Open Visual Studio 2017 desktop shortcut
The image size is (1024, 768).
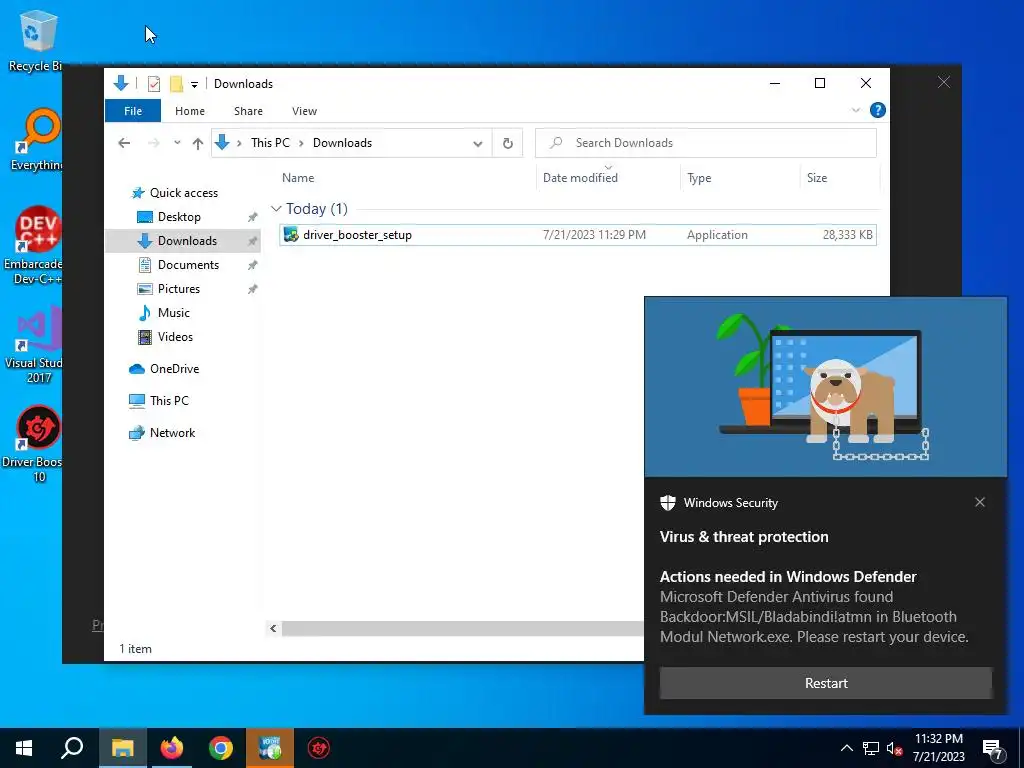click(34, 345)
